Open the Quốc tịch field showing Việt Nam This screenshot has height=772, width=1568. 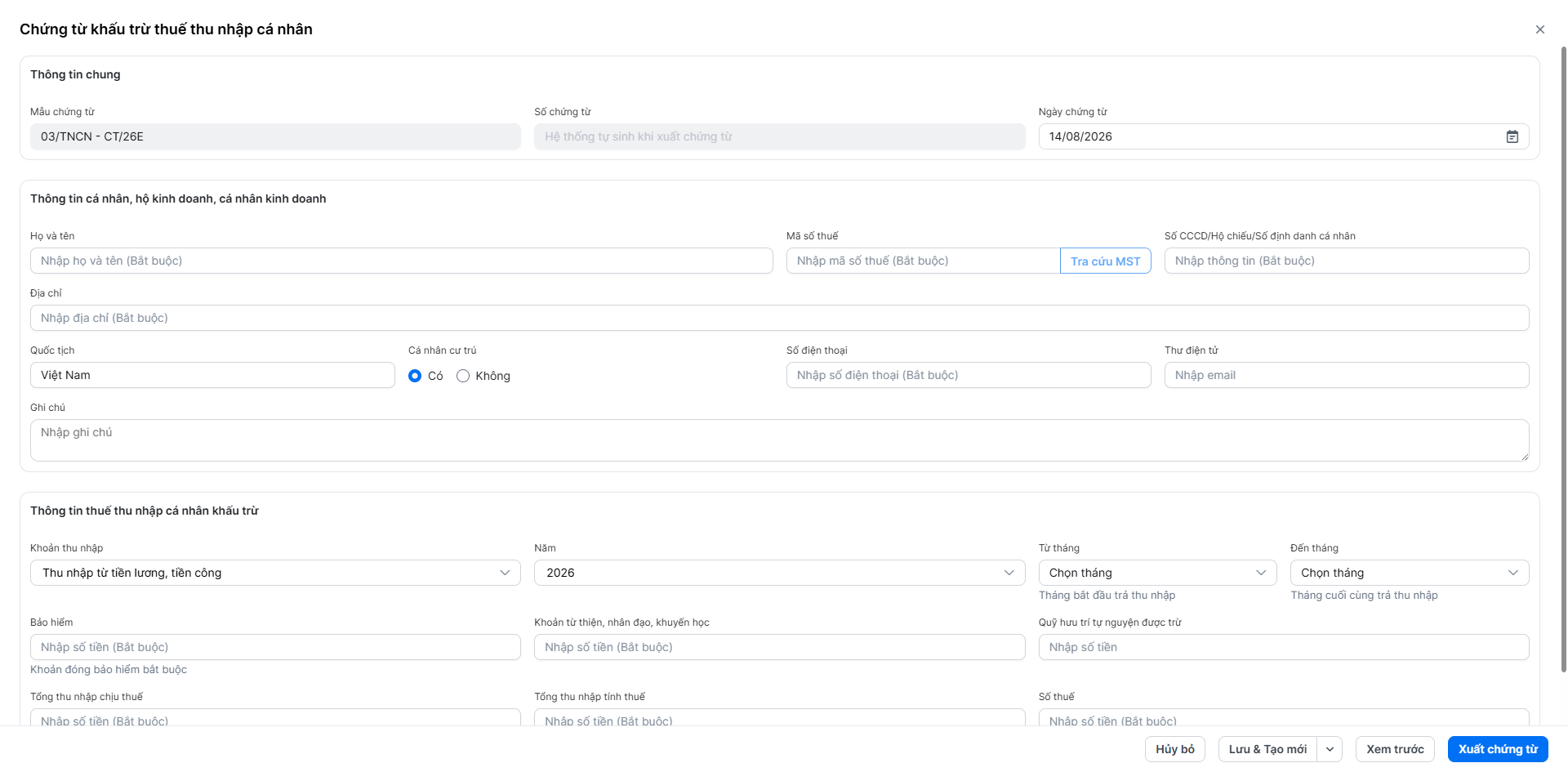(x=212, y=375)
